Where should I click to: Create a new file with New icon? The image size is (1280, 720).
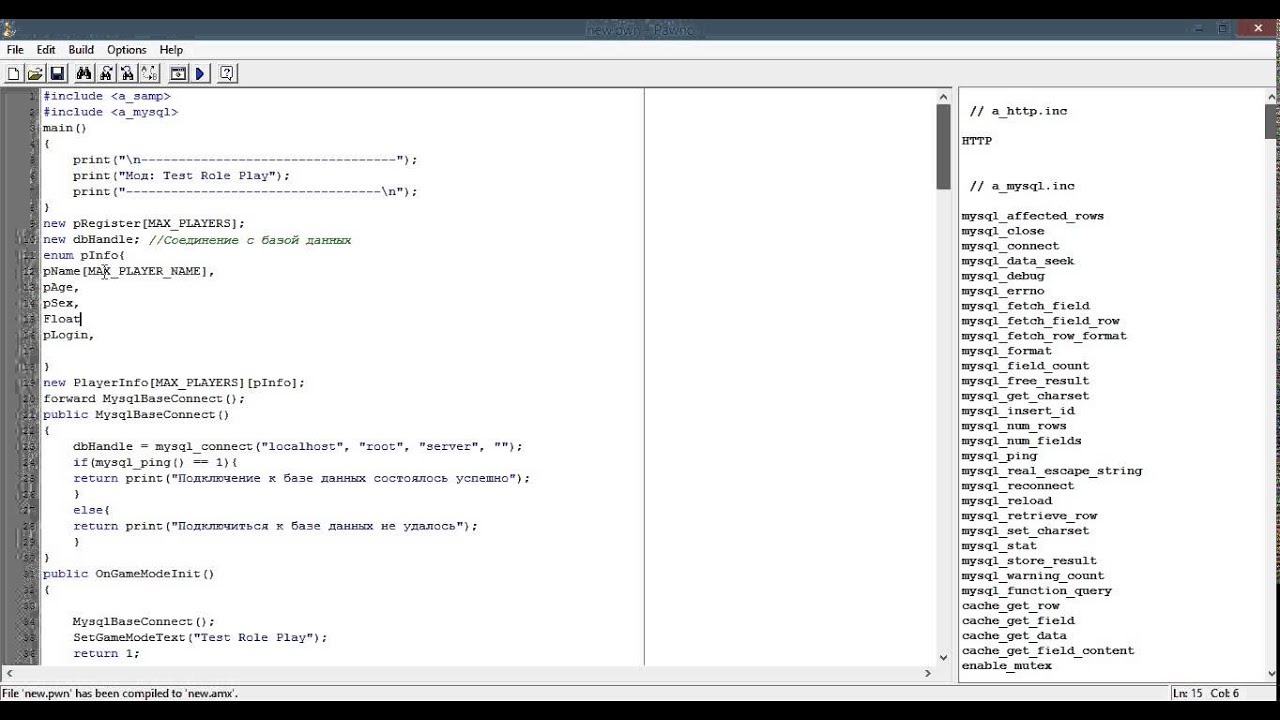pos(13,73)
